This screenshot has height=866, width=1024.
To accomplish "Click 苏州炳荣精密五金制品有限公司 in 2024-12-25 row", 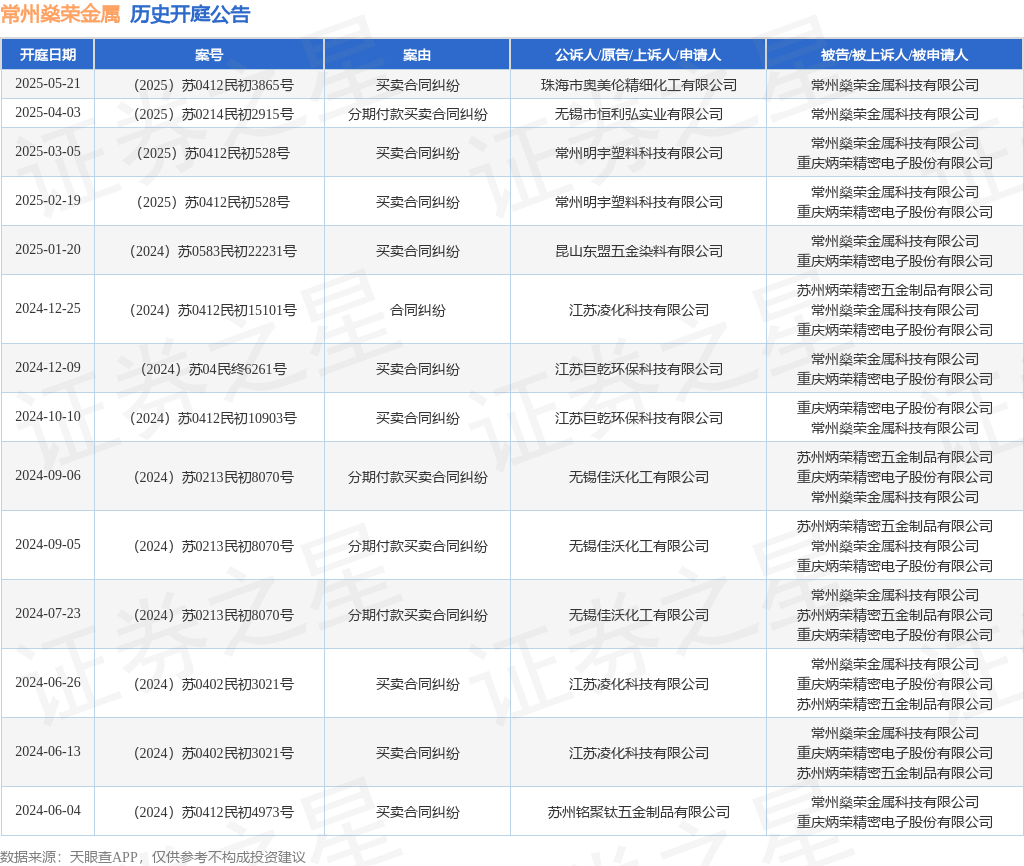I will click(x=895, y=291).
